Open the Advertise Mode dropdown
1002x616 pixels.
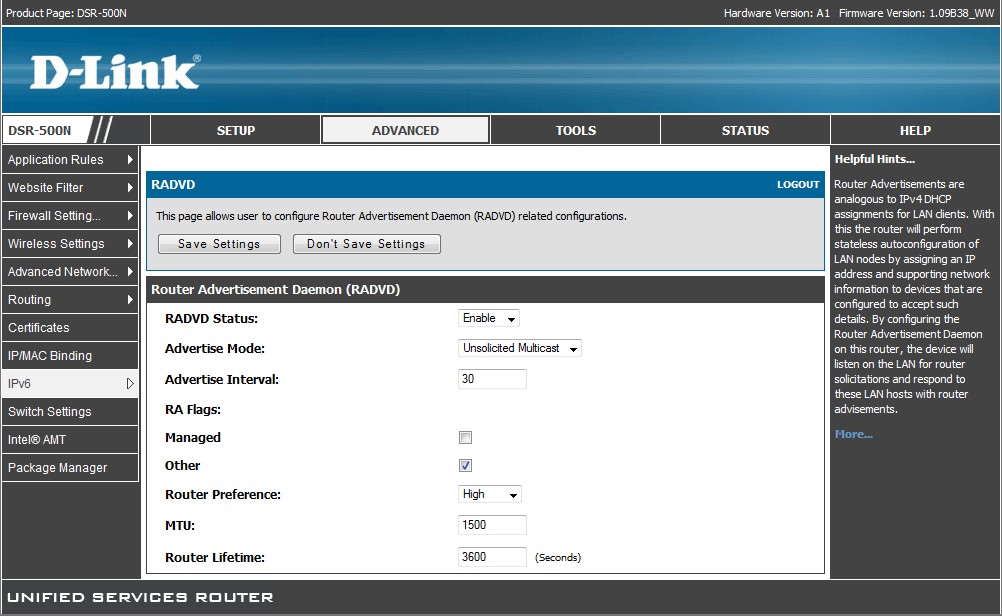tap(520, 349)
